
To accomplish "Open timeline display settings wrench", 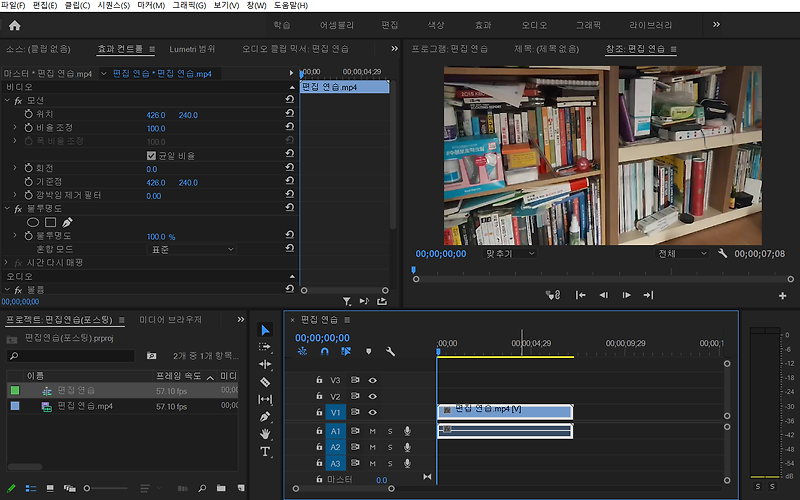I will coord(390,352).
